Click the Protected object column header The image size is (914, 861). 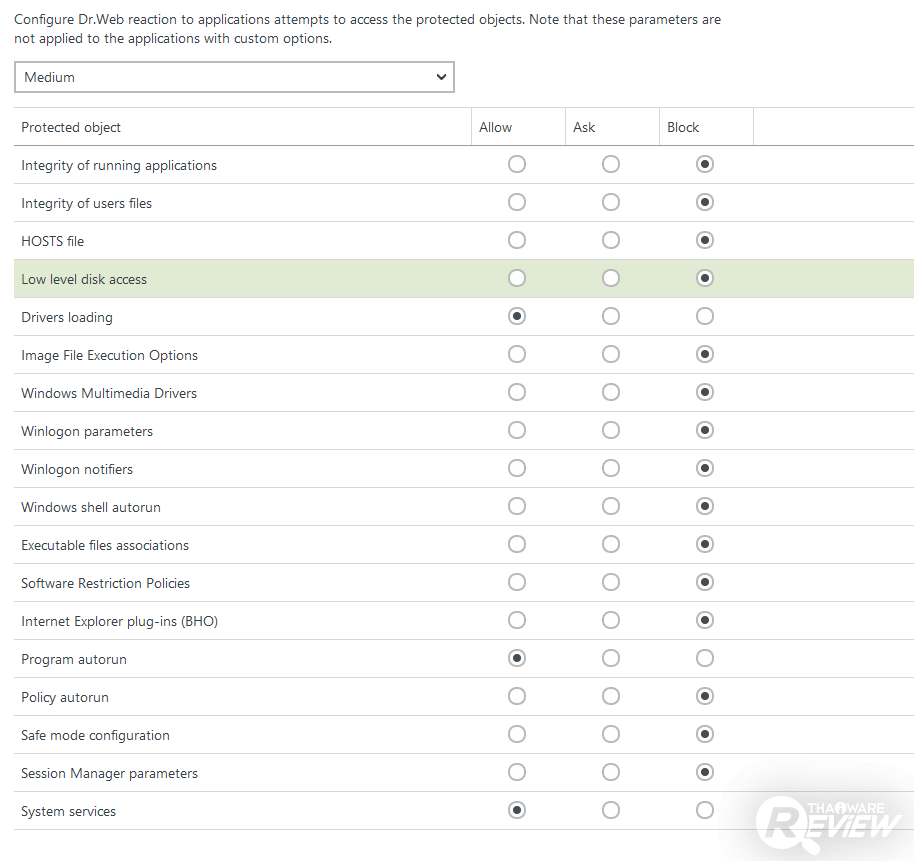tap(71, 127)
